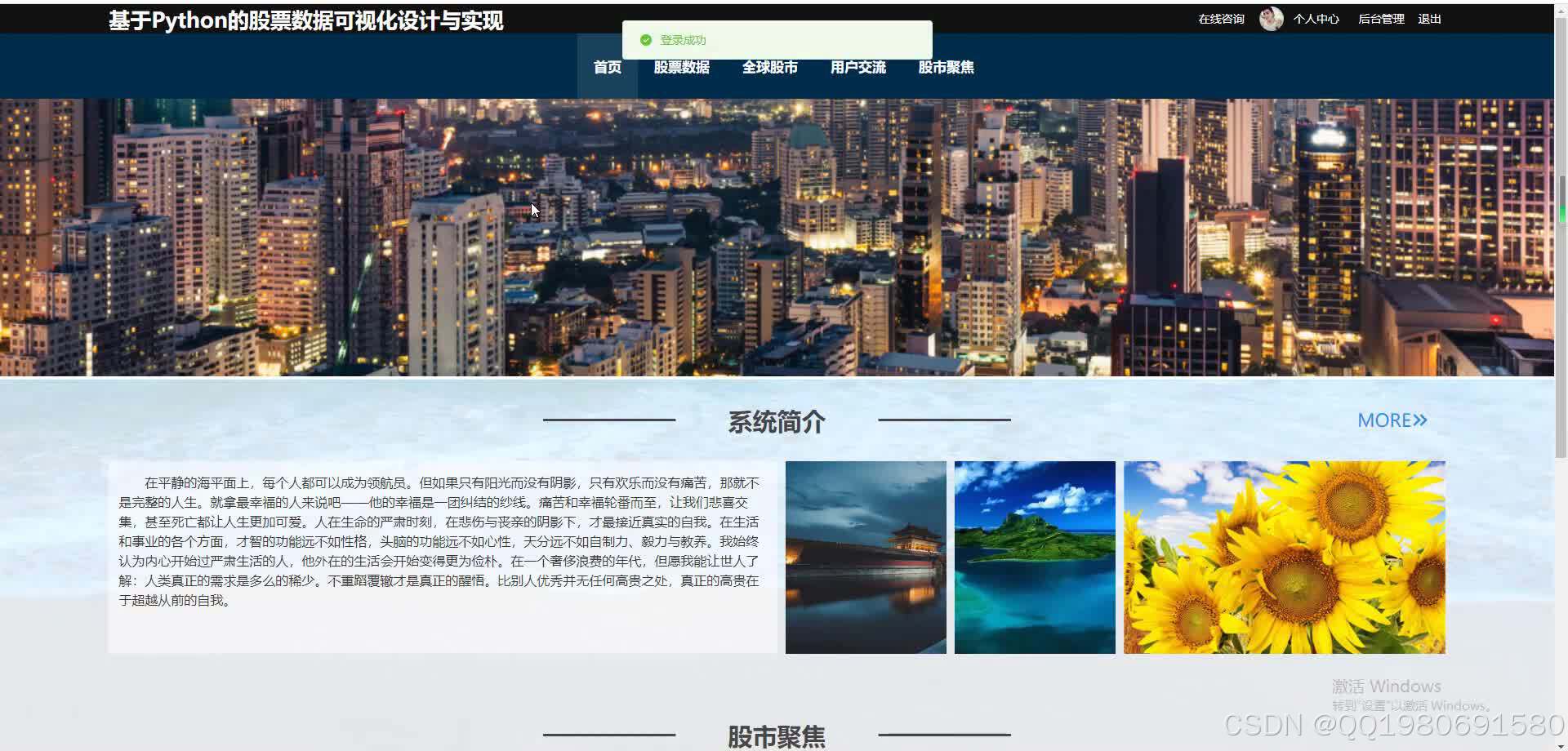Click the scrollbar down arrow
The image size is (1568, 751).
pos(1561,744)
